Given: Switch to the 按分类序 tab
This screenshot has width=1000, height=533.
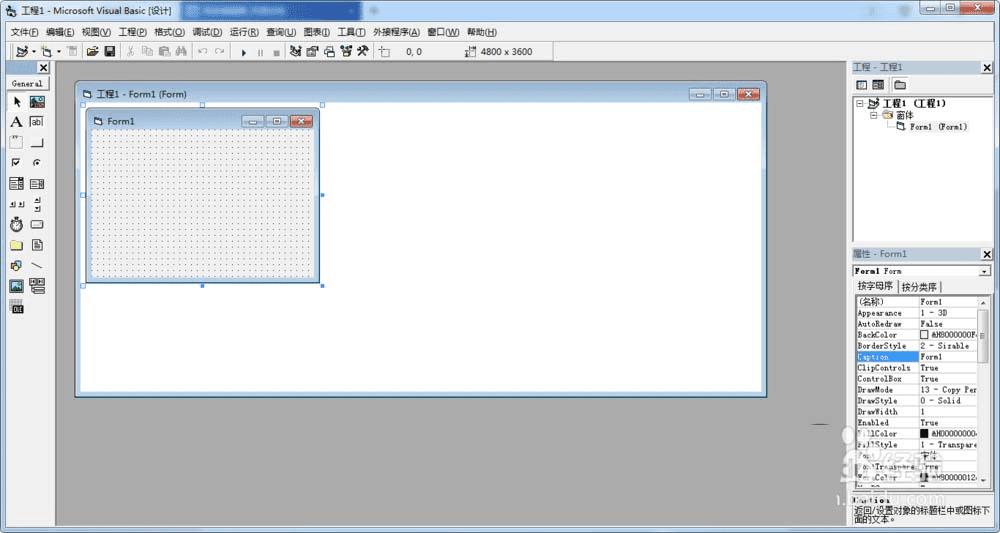Looking at the screenshot, I should (919, 287).
